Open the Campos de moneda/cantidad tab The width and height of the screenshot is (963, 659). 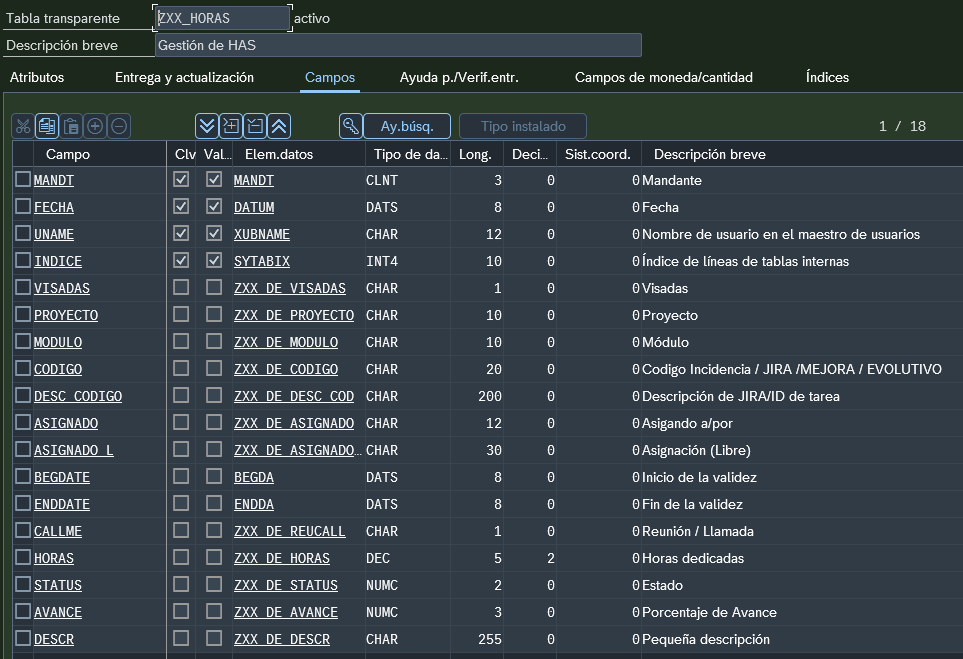pos(663,77)
